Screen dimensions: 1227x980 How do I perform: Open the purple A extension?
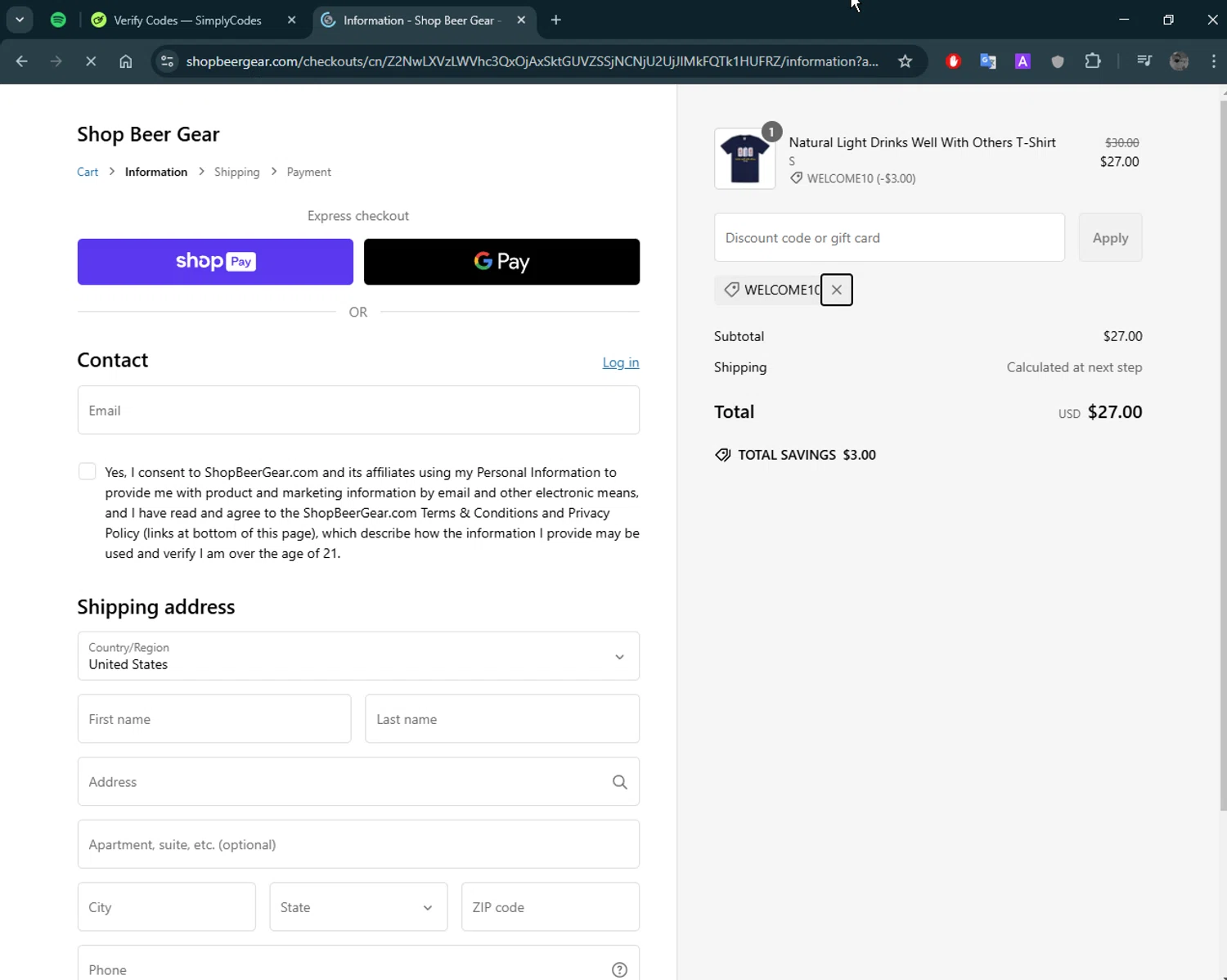tap(1022, 61)
